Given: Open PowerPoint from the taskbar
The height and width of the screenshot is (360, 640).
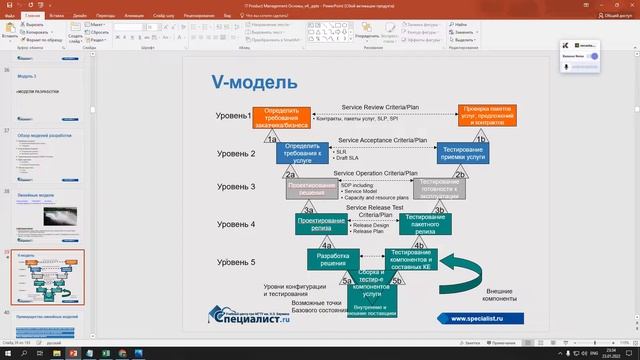Looking at the screenshot, I should (x=73, y=353).
